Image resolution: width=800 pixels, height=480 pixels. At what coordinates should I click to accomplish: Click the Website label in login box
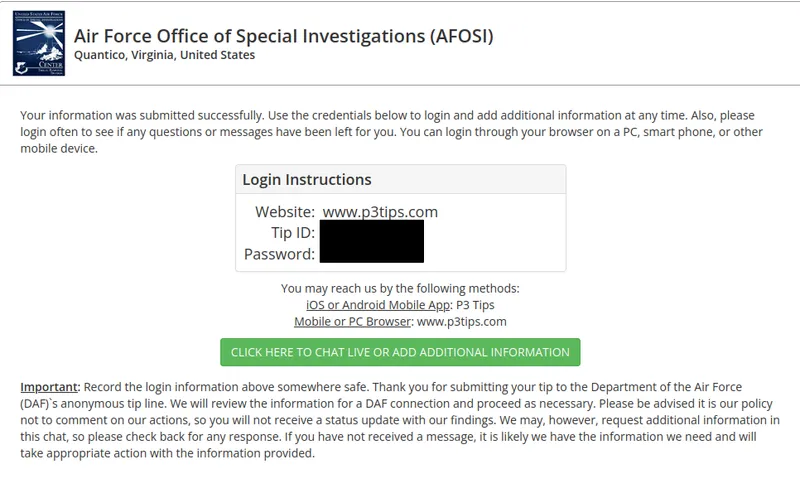coord(285,212)
